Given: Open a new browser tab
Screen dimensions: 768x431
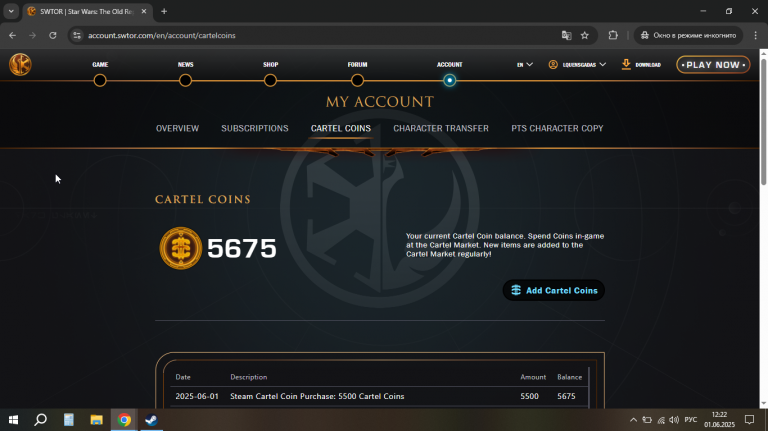Looking at the screenshot, I should (164, 11).
